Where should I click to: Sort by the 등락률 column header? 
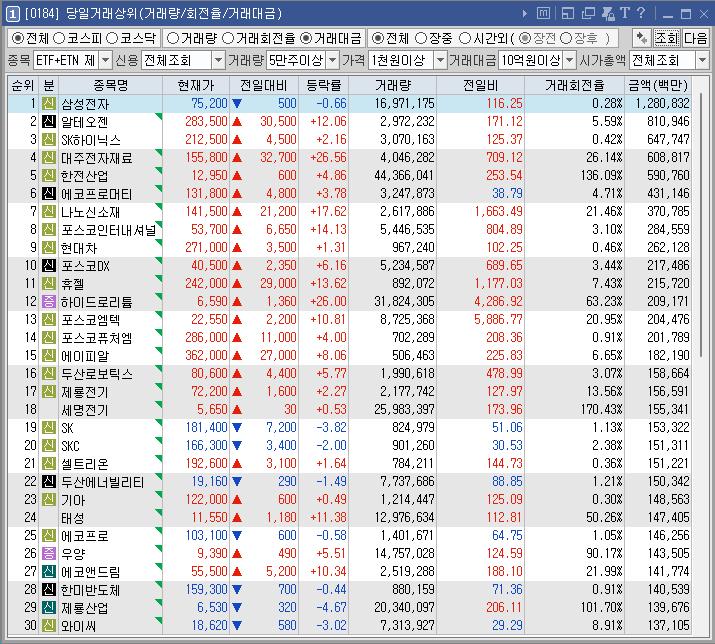[x=323, y=85]
